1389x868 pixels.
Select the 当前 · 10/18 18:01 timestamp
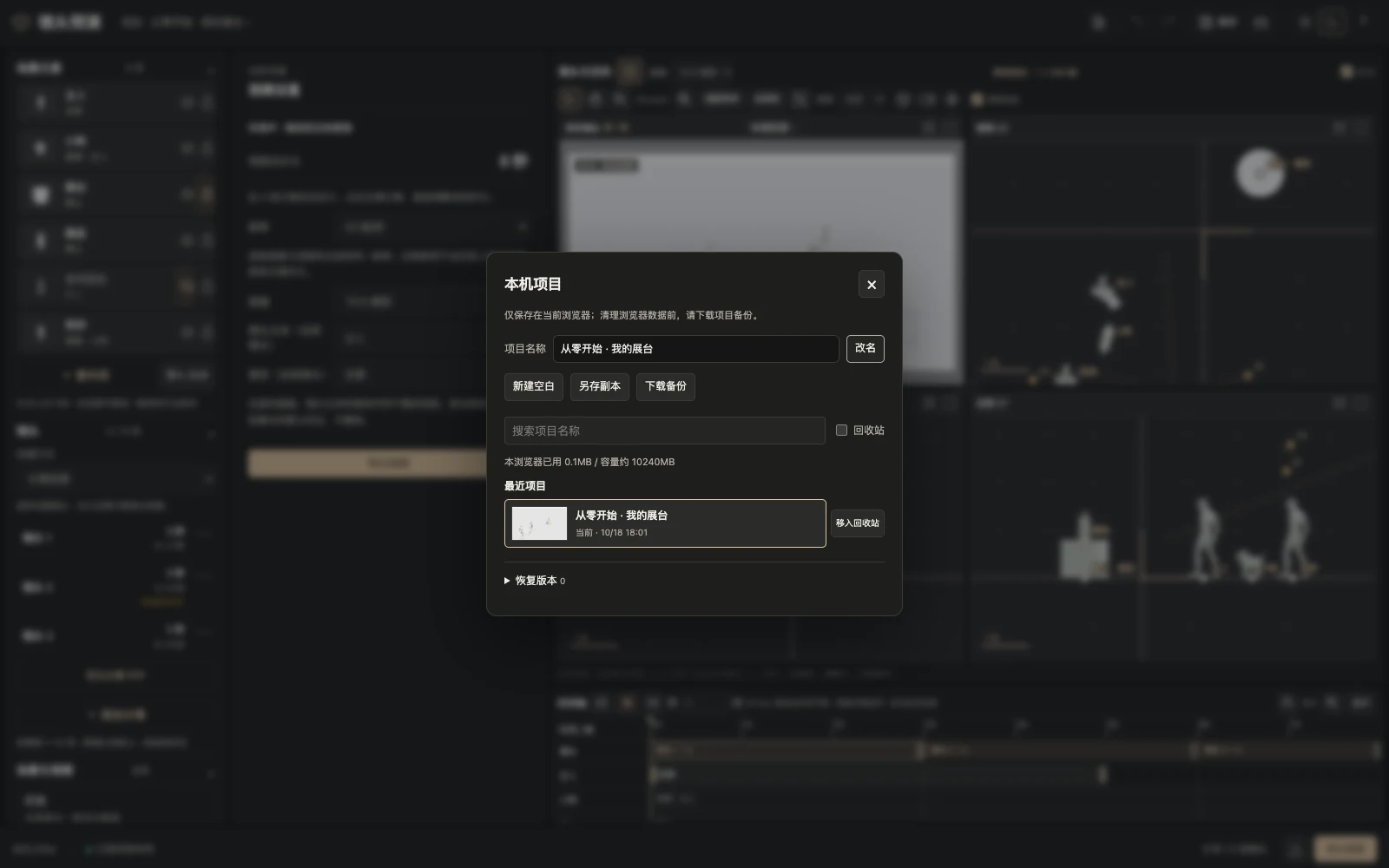click(611, 533)
